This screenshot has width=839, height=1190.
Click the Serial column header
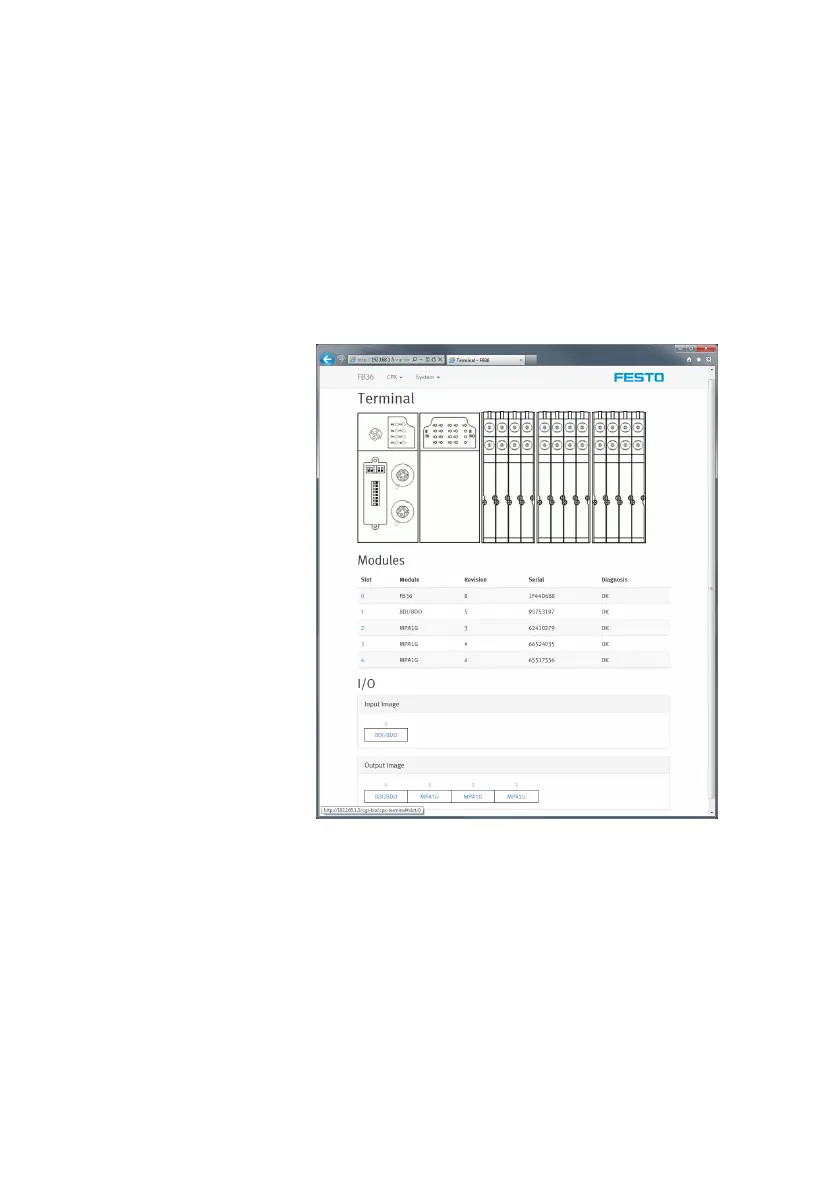click(x=536, y=580)
